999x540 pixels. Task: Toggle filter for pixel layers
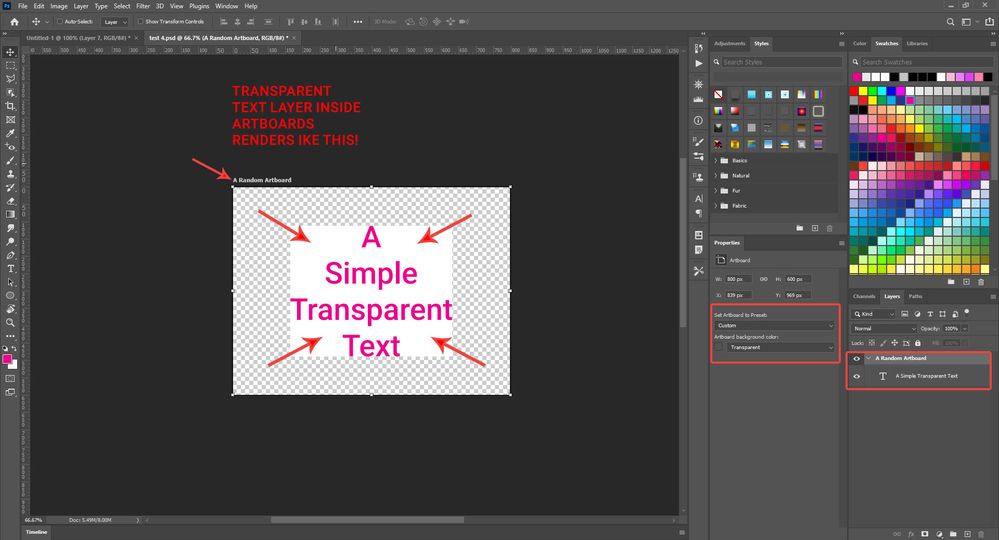[905, 314]
